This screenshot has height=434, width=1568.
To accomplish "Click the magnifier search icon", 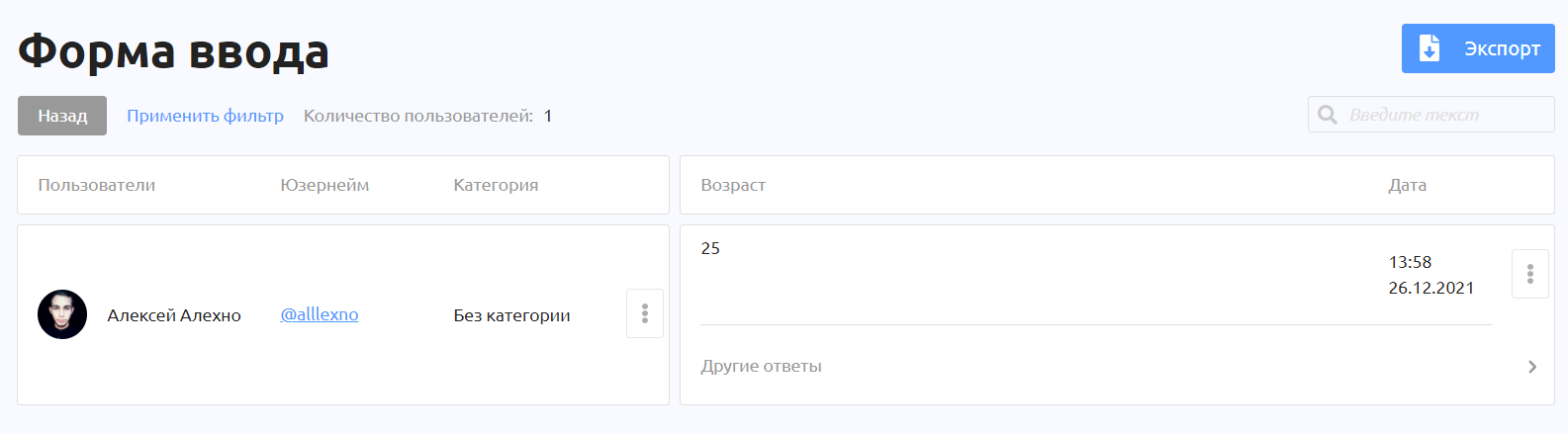I will tap(1328, 115).
